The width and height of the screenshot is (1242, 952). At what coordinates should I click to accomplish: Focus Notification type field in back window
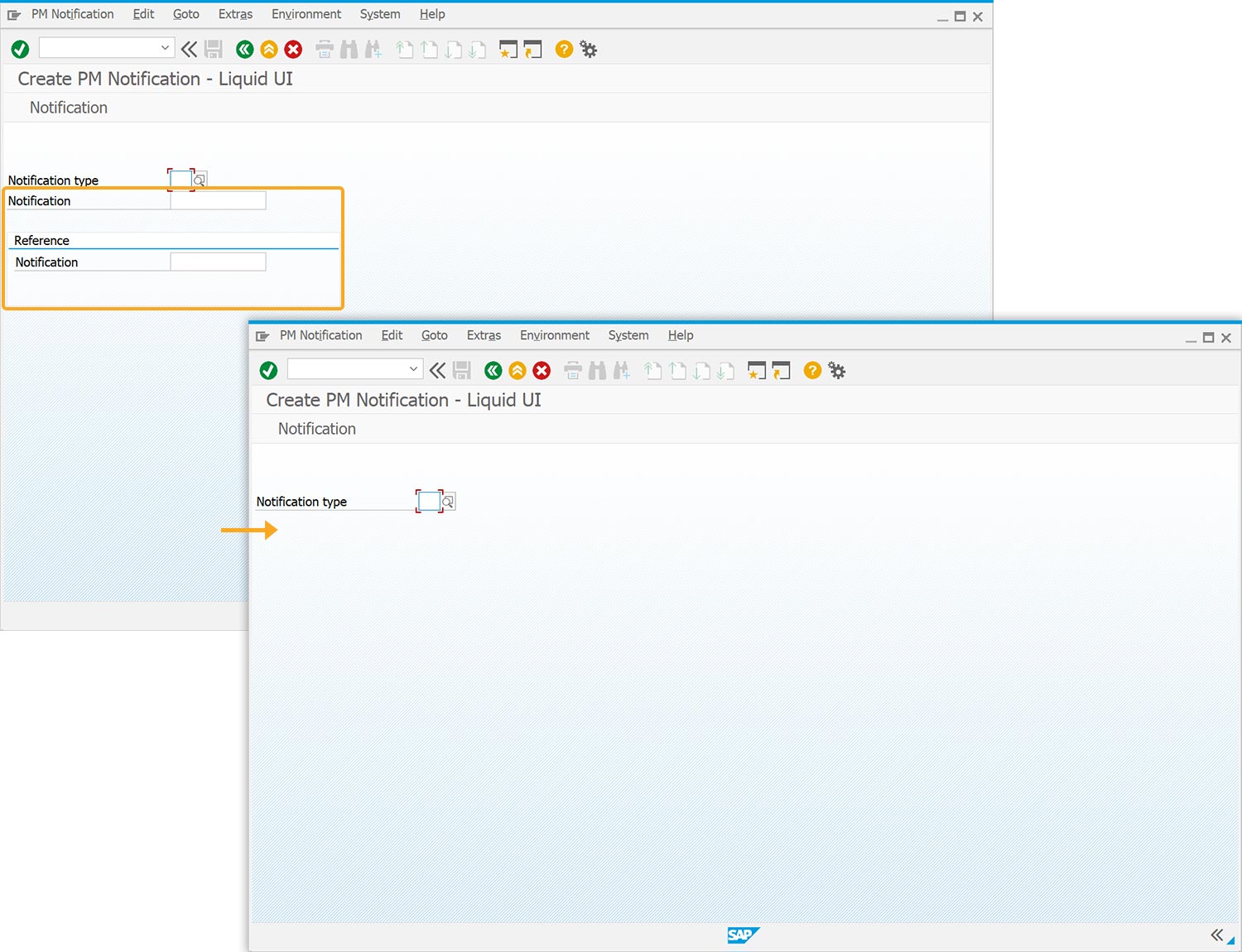click(x=181, y=180)
